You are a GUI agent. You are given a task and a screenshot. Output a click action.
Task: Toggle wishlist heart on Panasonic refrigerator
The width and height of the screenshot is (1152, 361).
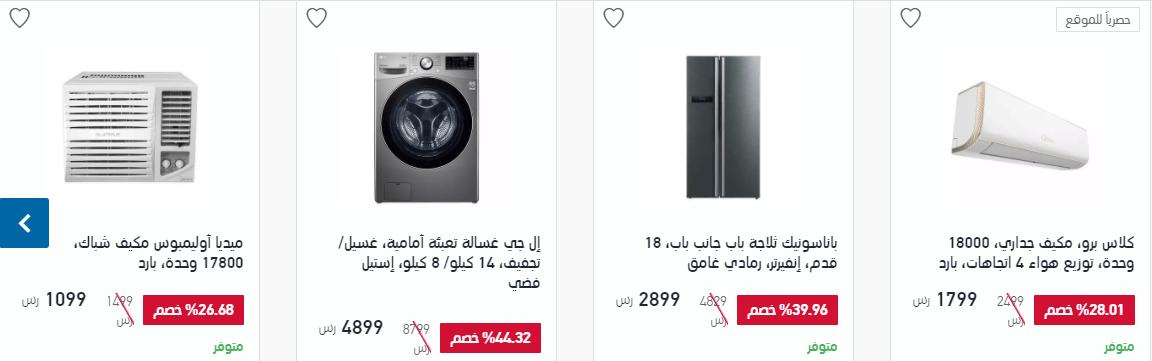coord(613,18)
